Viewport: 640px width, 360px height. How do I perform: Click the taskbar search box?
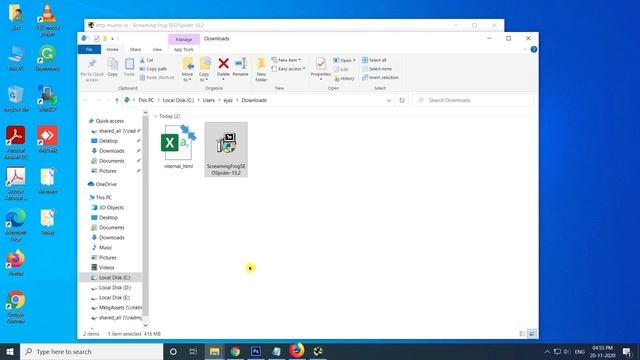pos(91,351)
